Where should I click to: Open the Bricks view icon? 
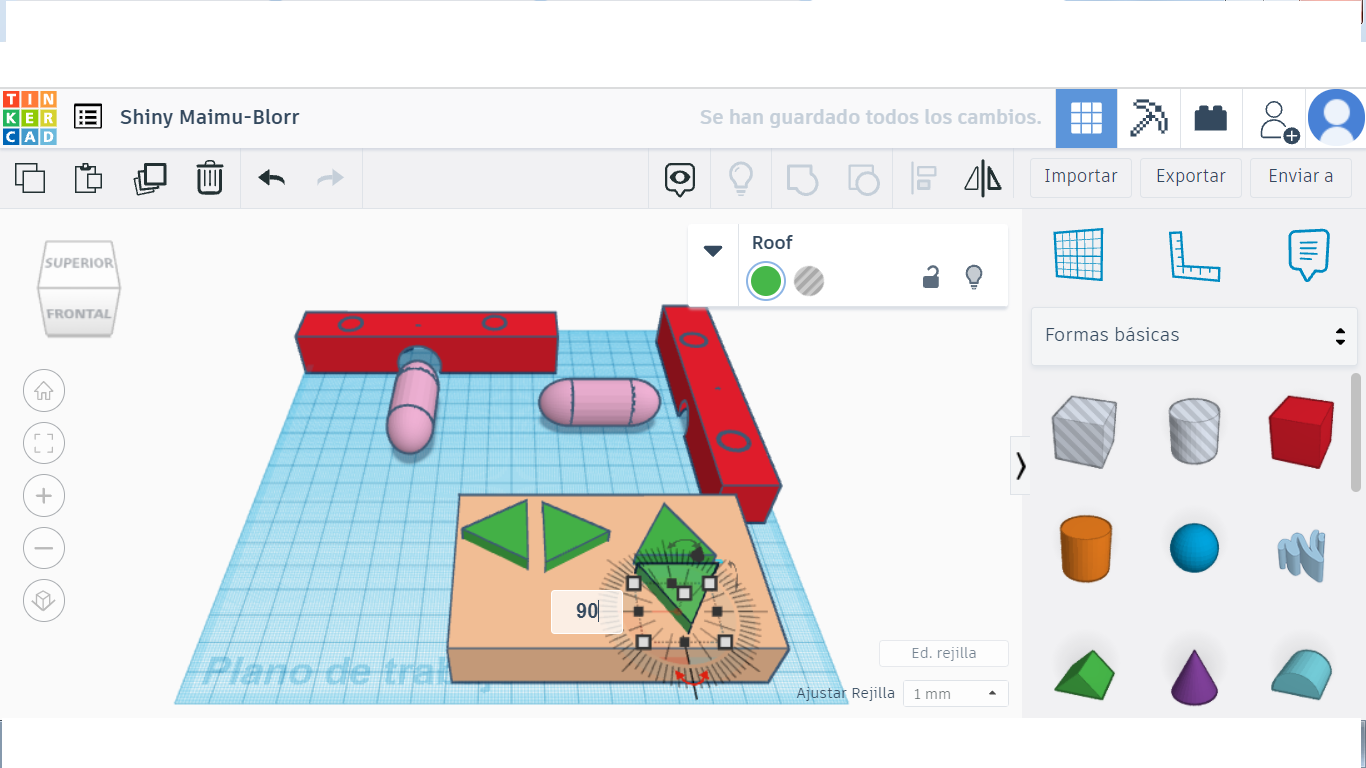click(1211, 118)
